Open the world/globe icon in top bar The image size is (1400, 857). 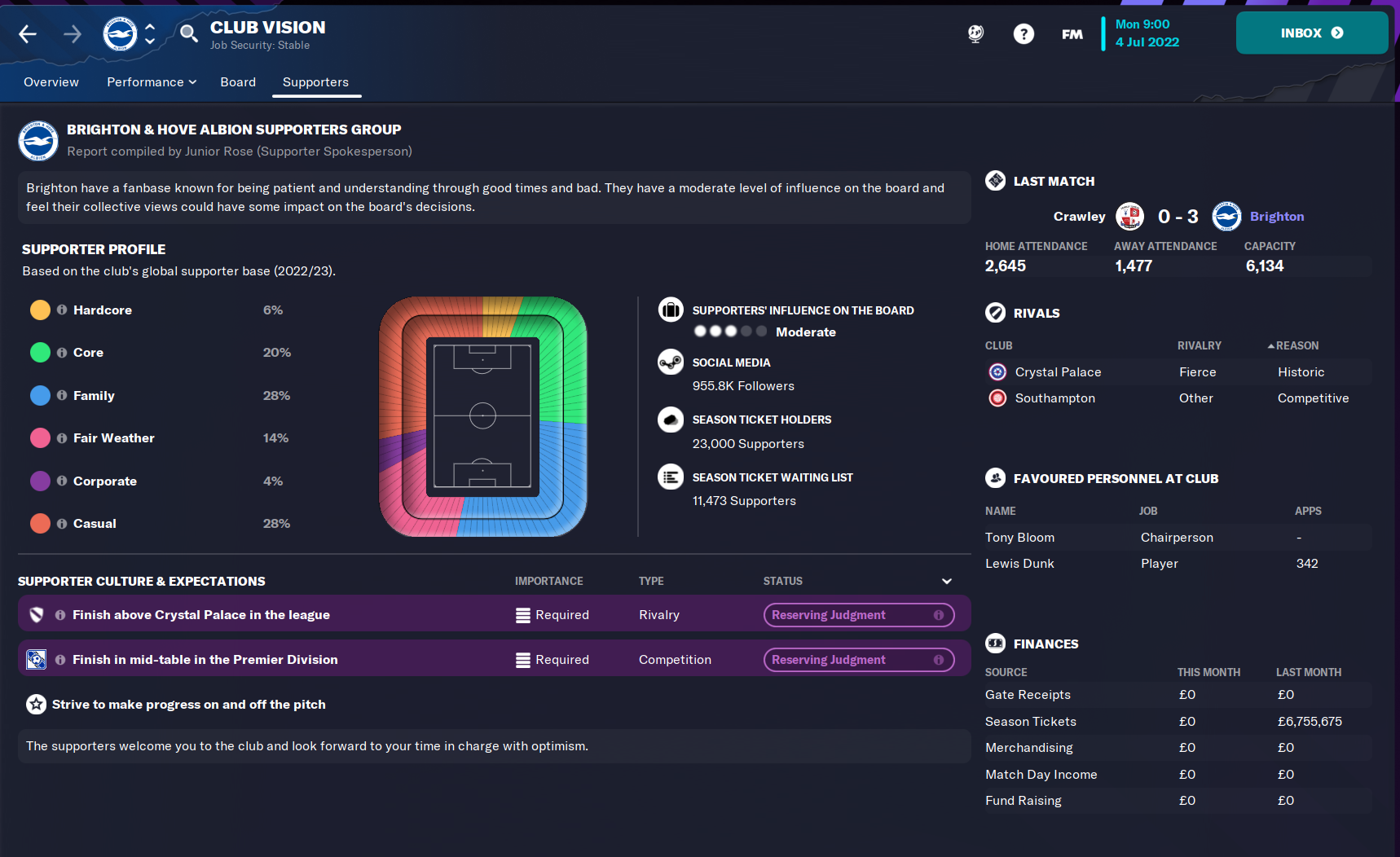point(975,33)
